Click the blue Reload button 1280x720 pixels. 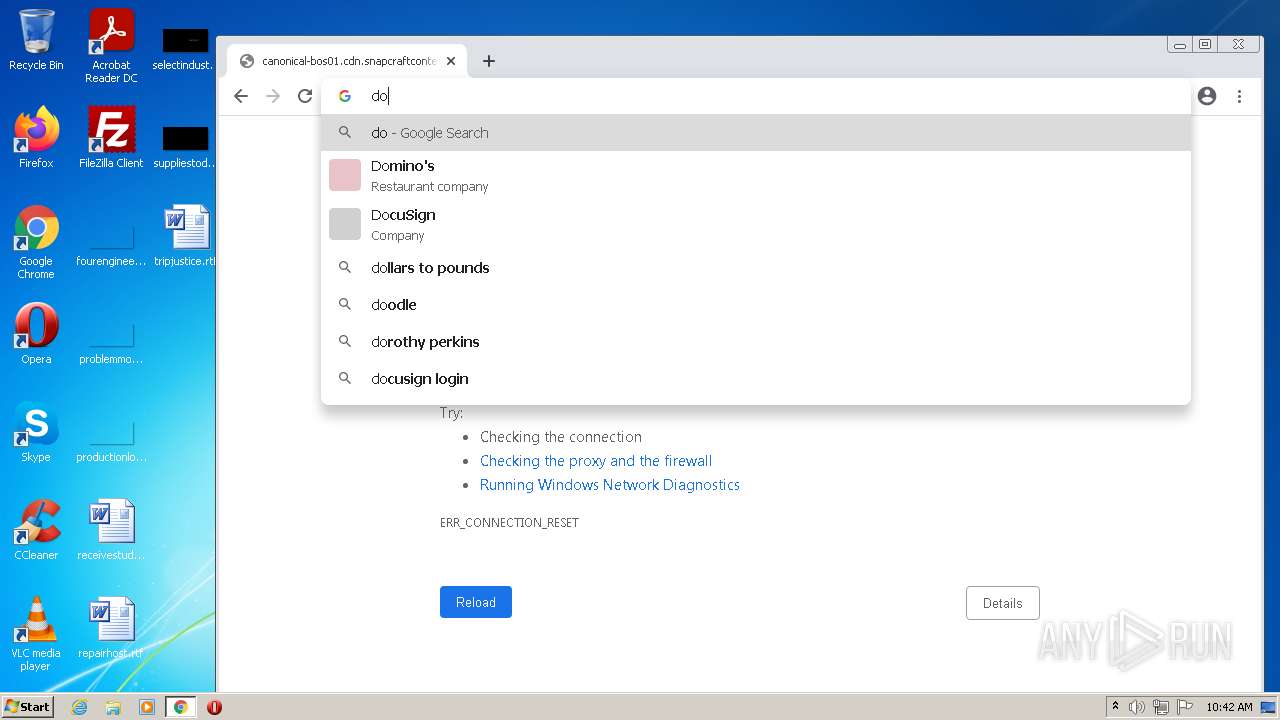pos(476,602)
